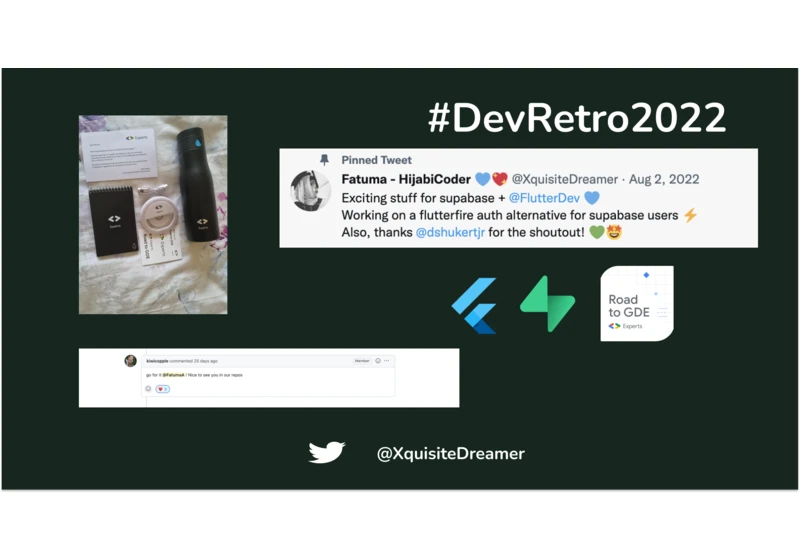Click 'Working on a flutterfire auth alternative' line
Image resolution: width=800 pixels, height=560 pixels.
click(510, 215)
